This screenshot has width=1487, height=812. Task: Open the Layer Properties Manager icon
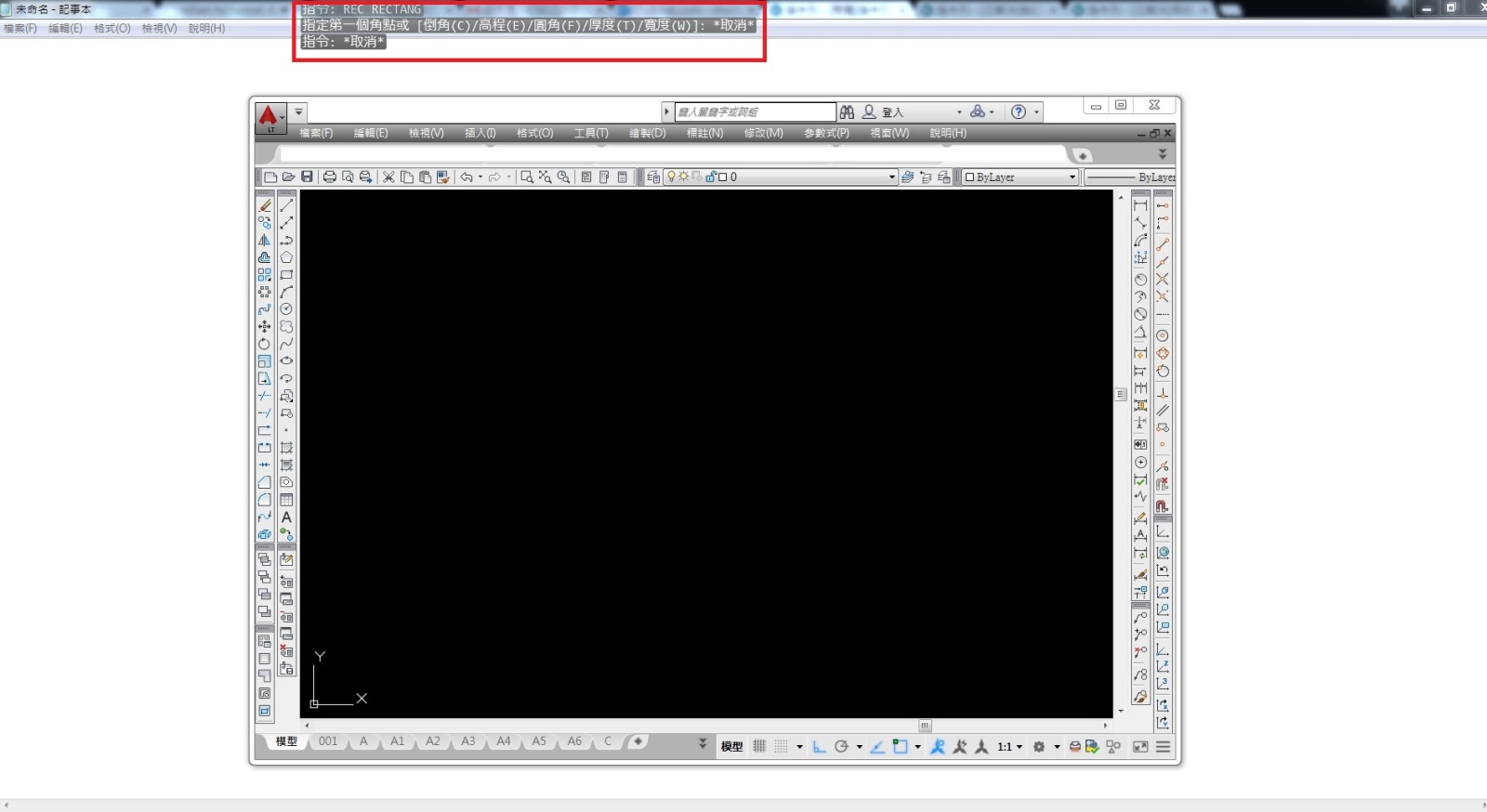tap(653, 177)
